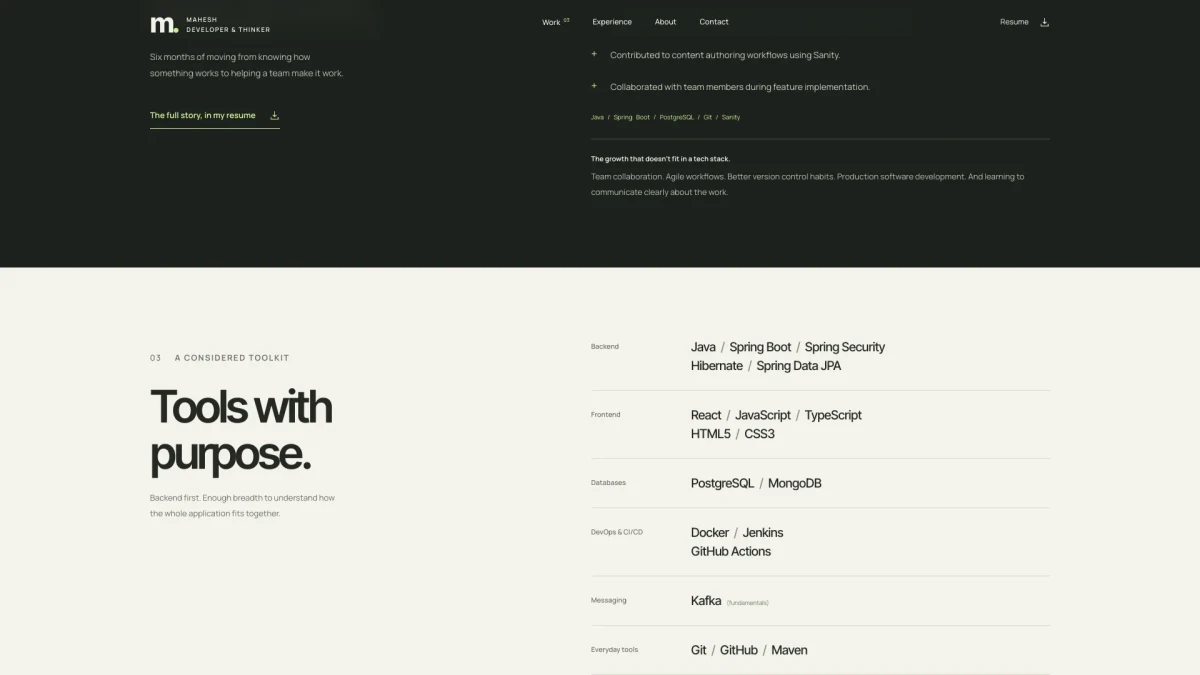Click the 'Tools with purpose.' heading
The width and height of the screenshot is (1200, 675).
(241, 430)
